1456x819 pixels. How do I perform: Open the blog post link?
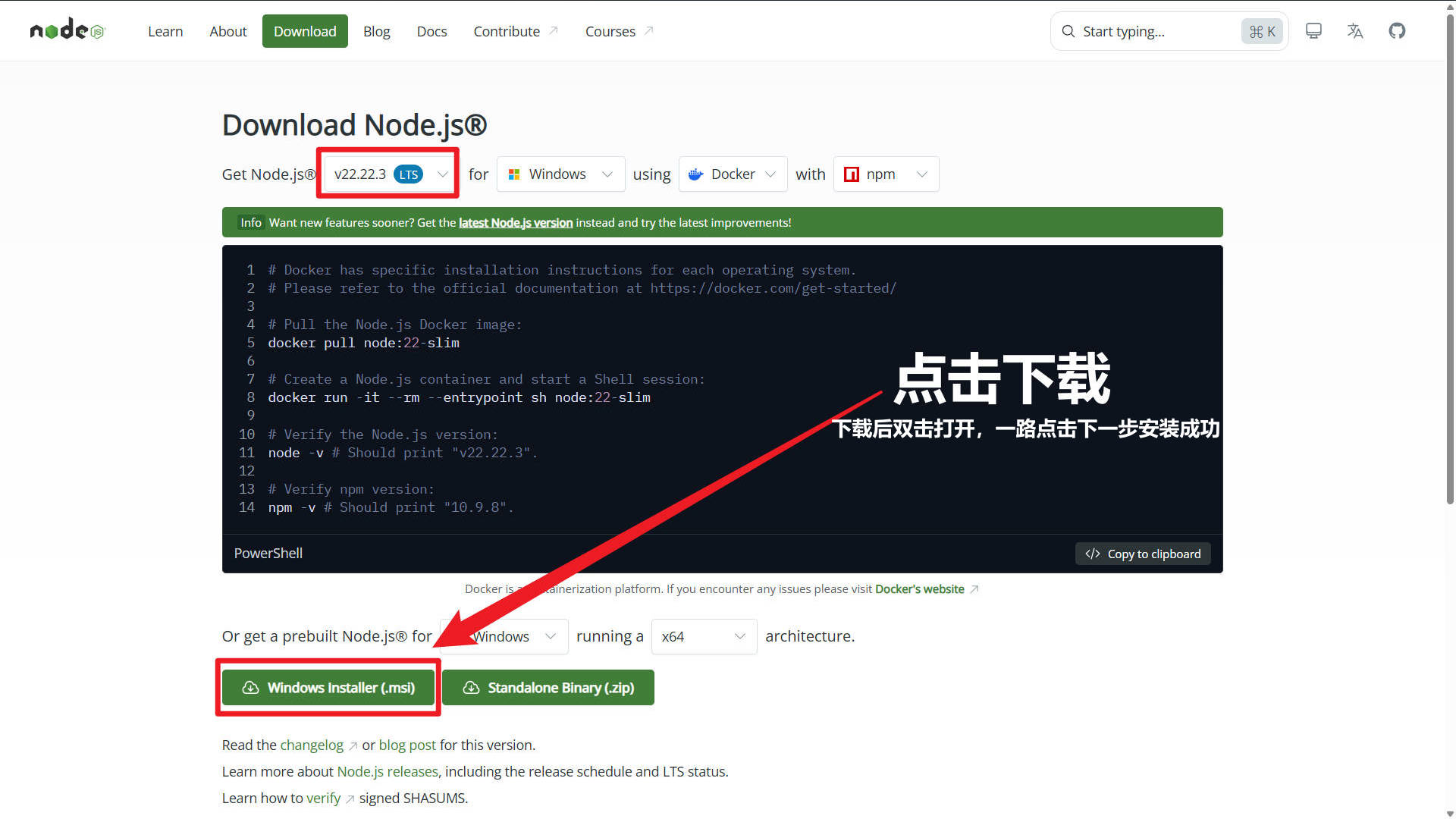point(407,745)
